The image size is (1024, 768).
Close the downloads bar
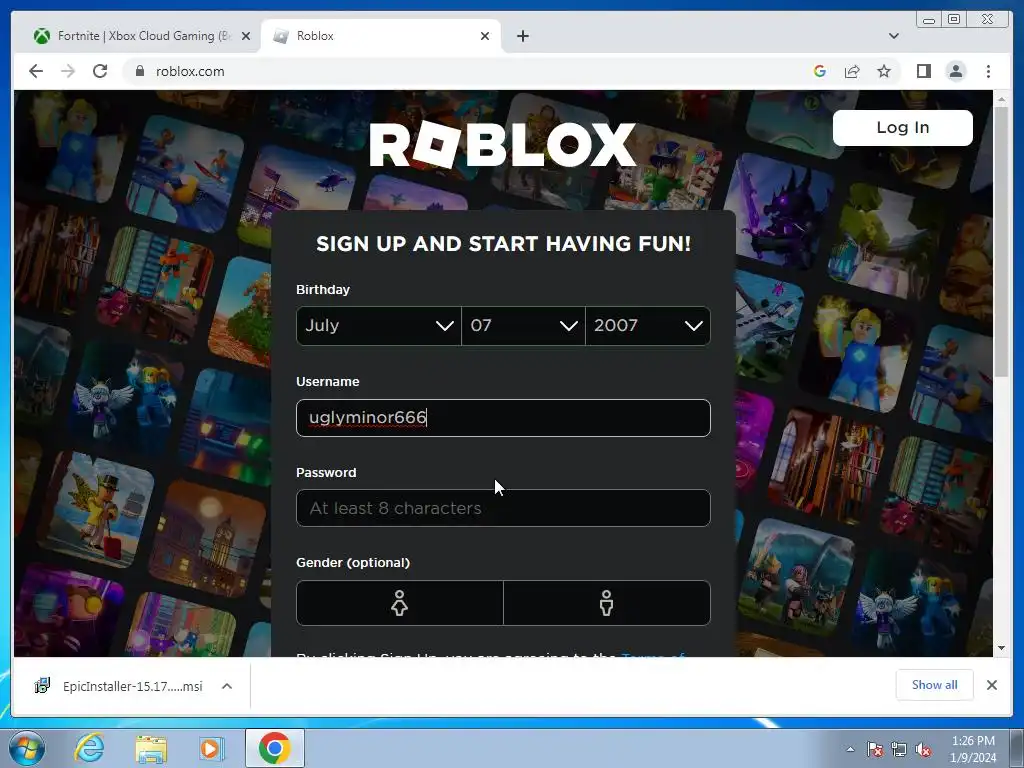pyautogui.click(x=991, y=684)
